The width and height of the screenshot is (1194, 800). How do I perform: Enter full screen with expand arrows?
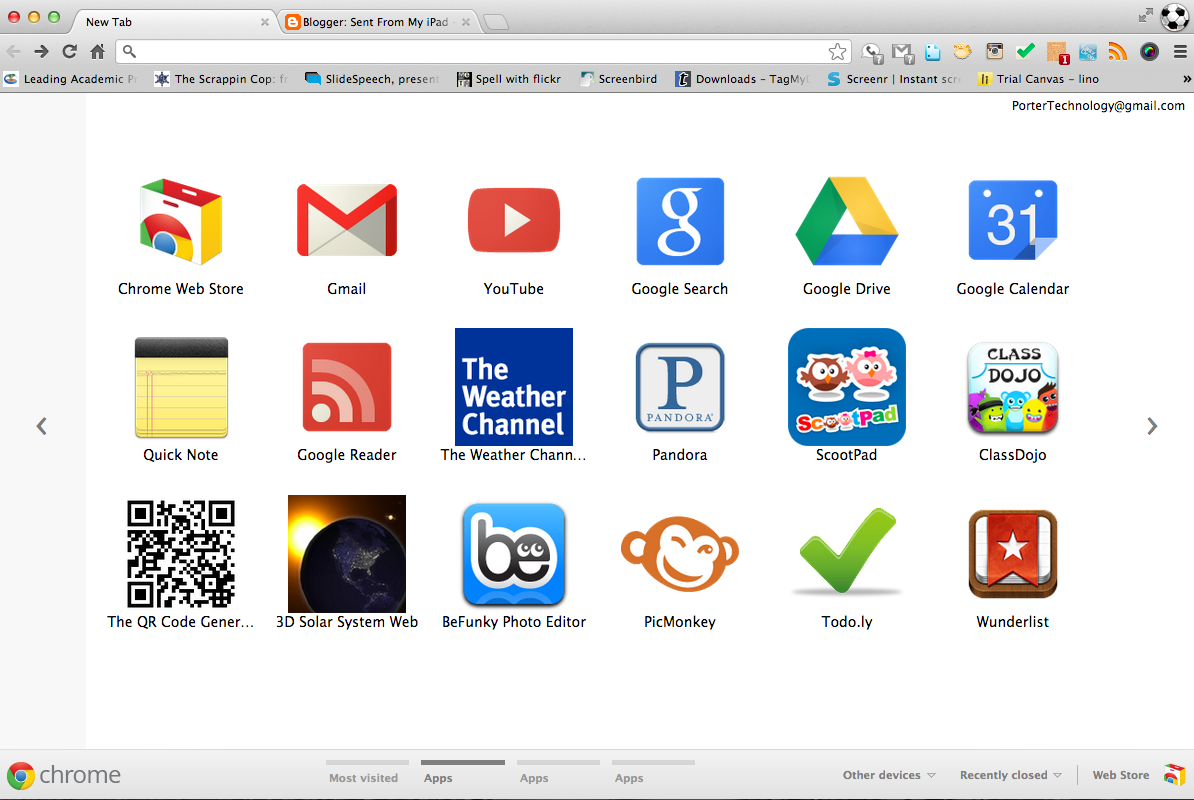click(x=1145, y=15)
